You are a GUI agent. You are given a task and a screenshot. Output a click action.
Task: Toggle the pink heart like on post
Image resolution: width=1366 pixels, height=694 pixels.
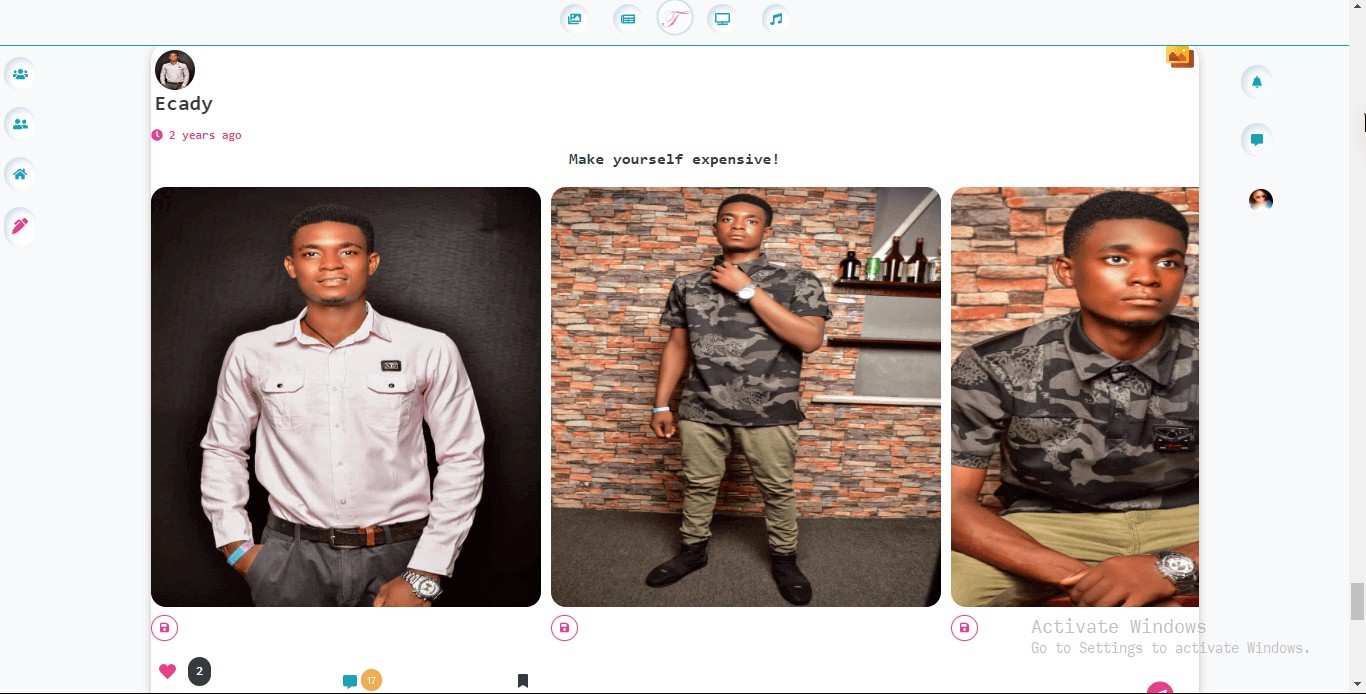point(167,671)
